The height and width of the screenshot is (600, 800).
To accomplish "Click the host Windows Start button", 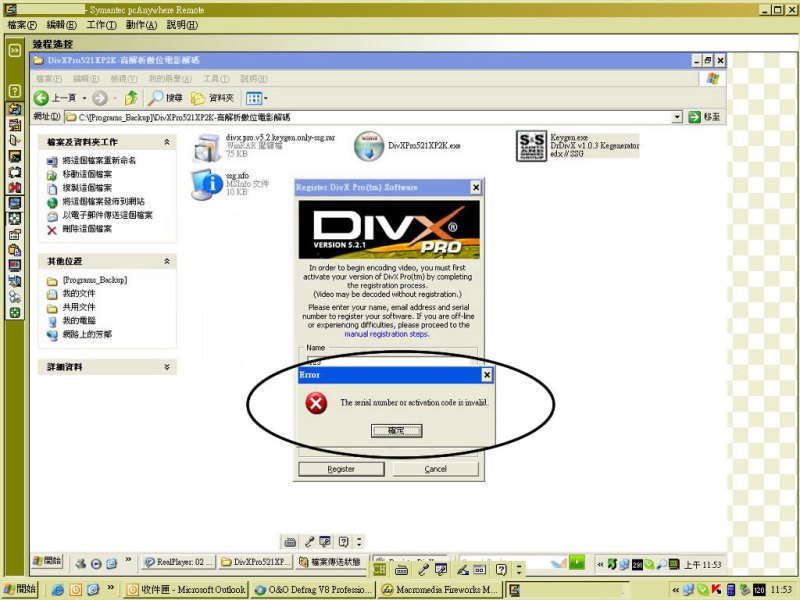I will click(20, 589).
